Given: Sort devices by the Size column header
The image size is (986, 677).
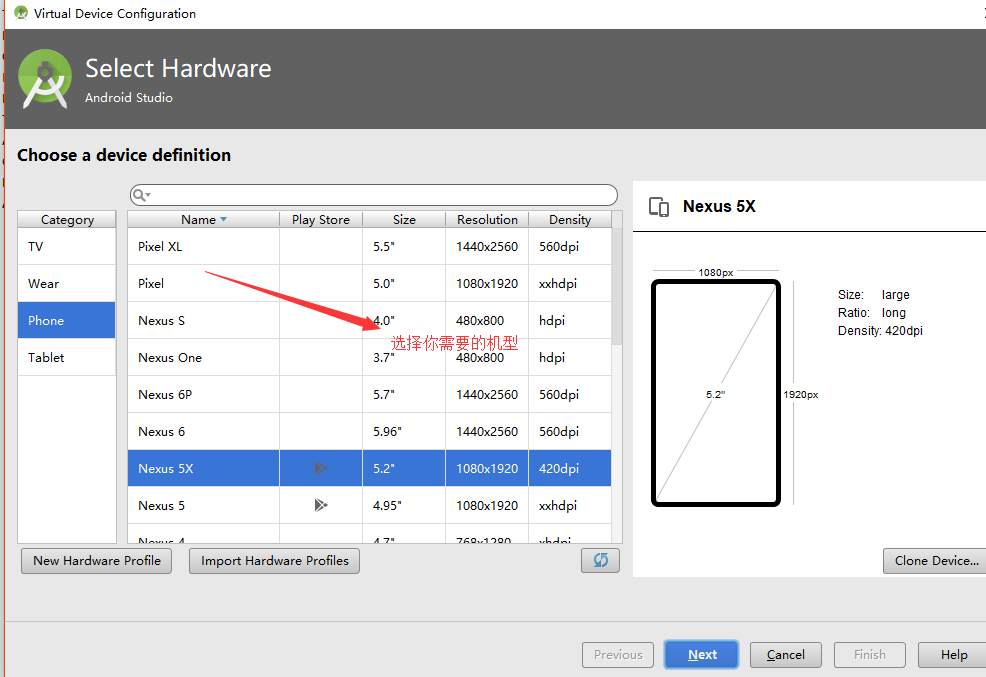Looking at the screenshot, I should pos(404,219).
